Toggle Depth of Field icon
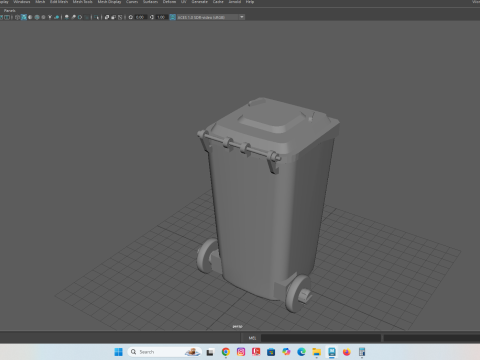The width and height of the screenshot is (480, 360). pos(87,17)
